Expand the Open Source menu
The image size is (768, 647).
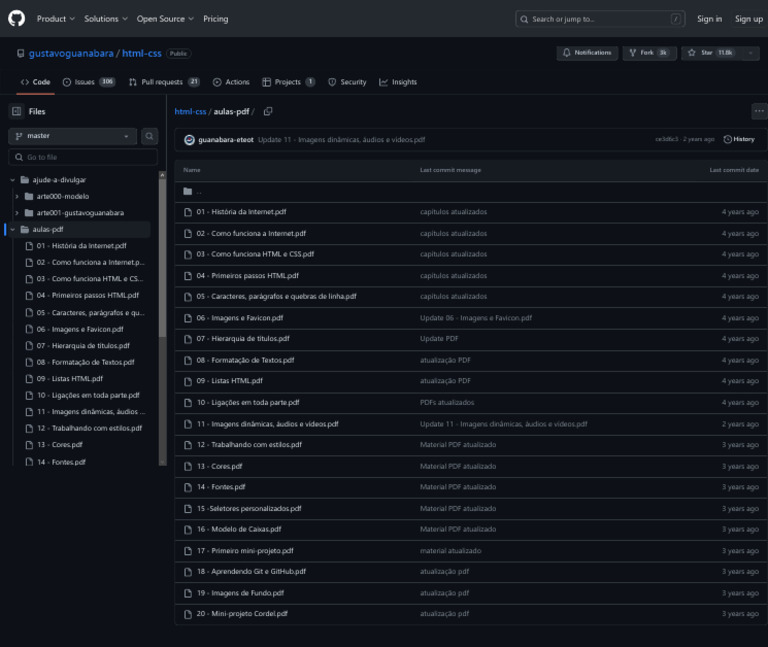pos(165,18)
